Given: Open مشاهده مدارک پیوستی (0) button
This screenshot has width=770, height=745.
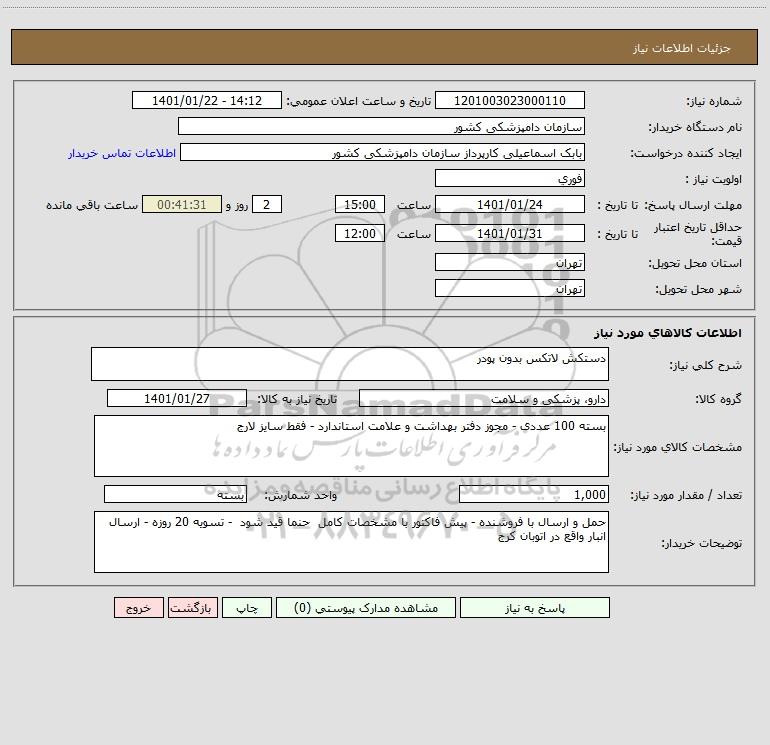Looking at the screenshot, I should click(x=366, y=608).
